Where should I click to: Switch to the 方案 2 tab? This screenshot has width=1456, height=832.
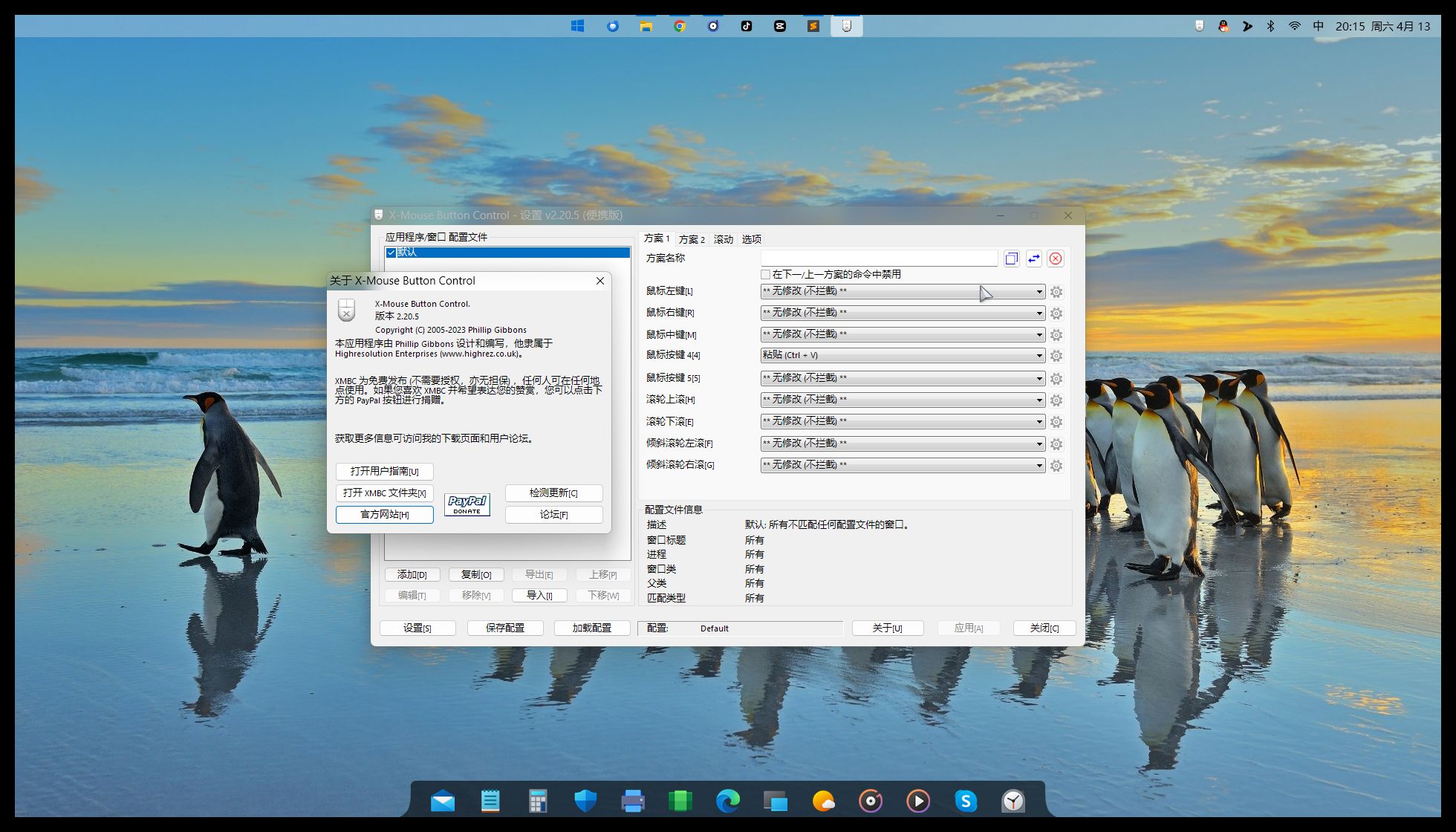coord(692,239)
